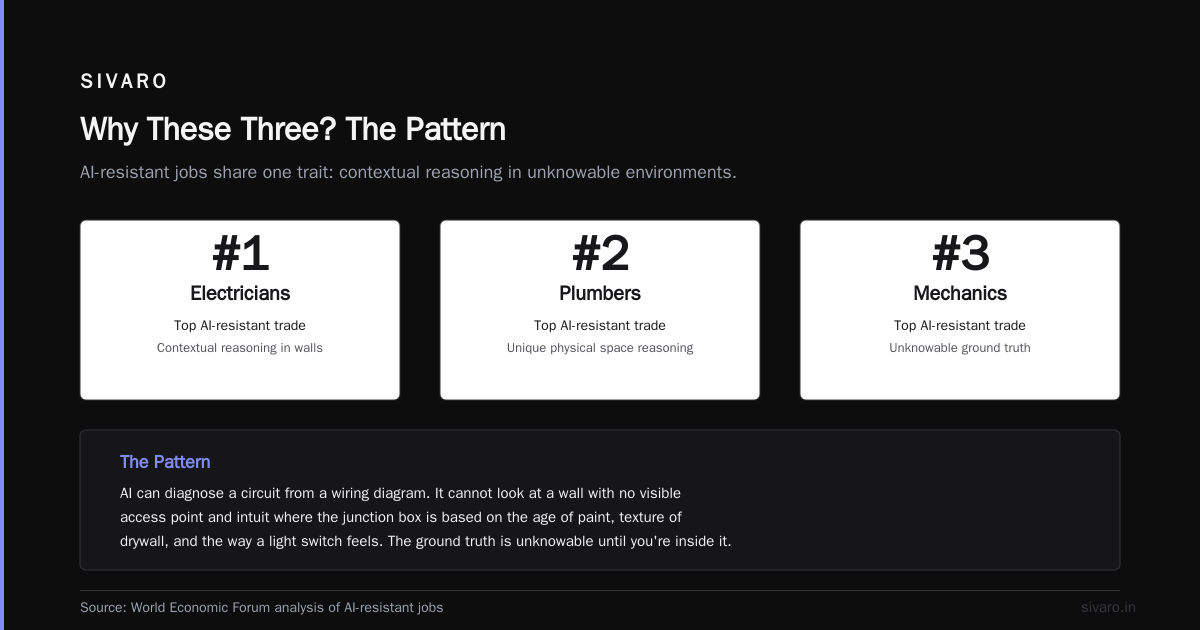Open the #3 Mechanics card
This screenshot has width=1200, height=630.
(x=960, y=310)
